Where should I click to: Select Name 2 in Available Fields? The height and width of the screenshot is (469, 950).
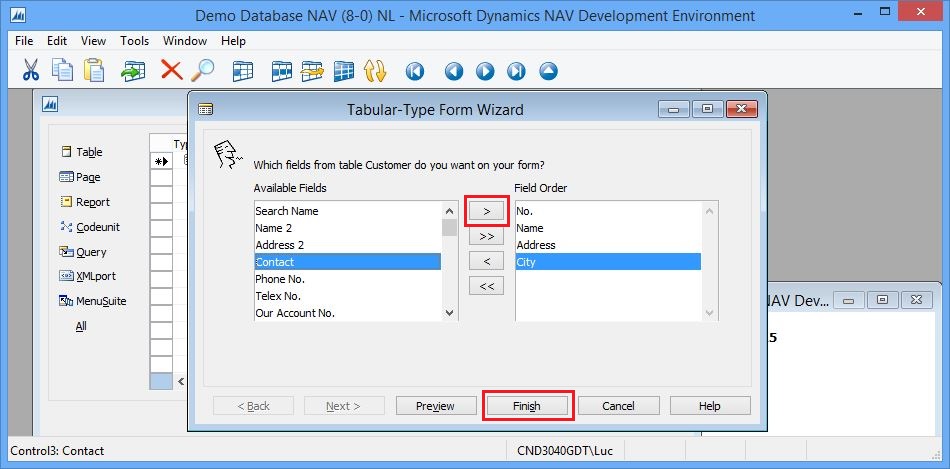(348, 228)
